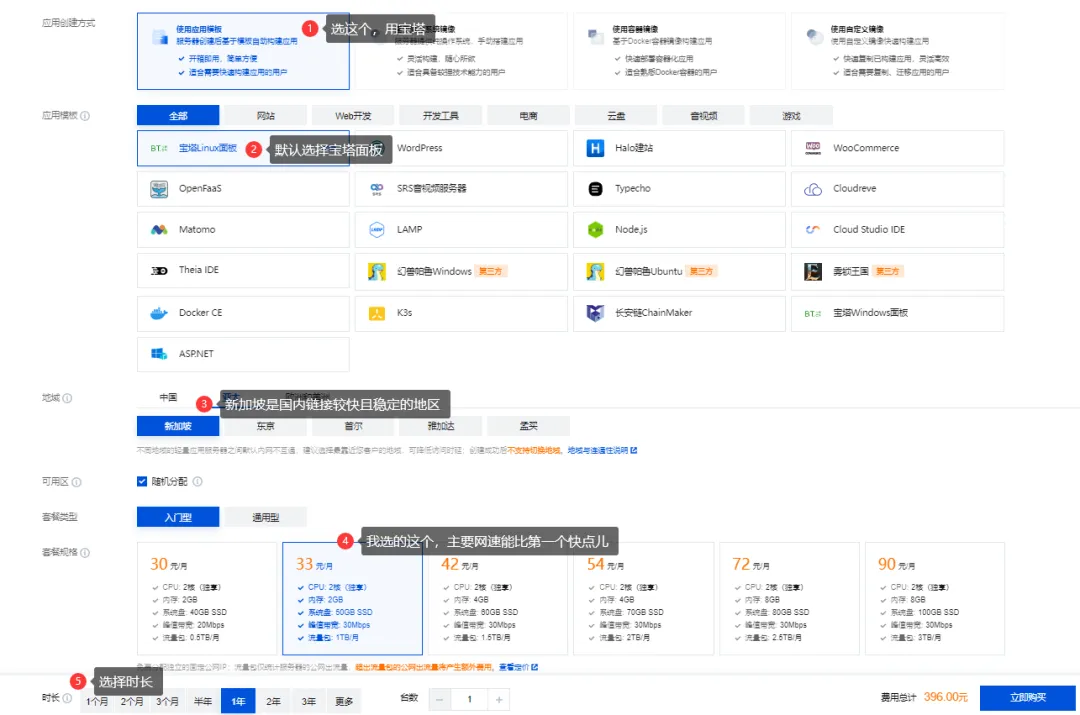1080x715 pixels.
Task: Click the server quantity input field
Action: 469,700
